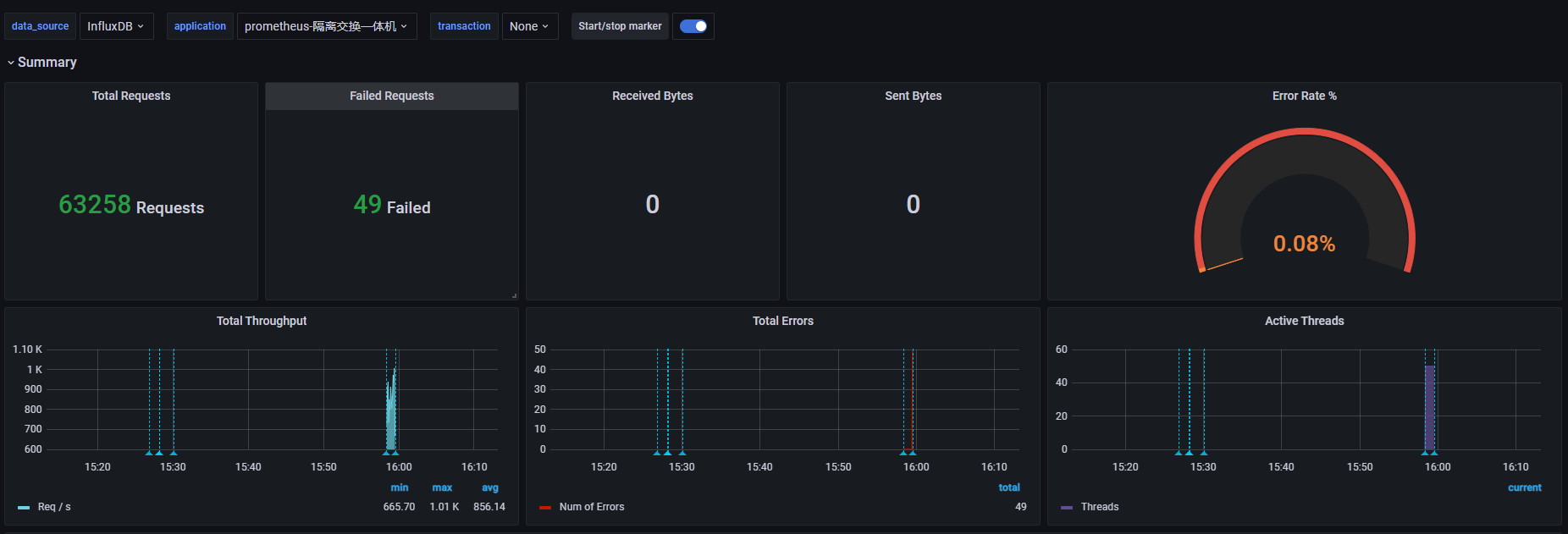Click the purple Threads bar near 16:00

(x=1429, y=408)
